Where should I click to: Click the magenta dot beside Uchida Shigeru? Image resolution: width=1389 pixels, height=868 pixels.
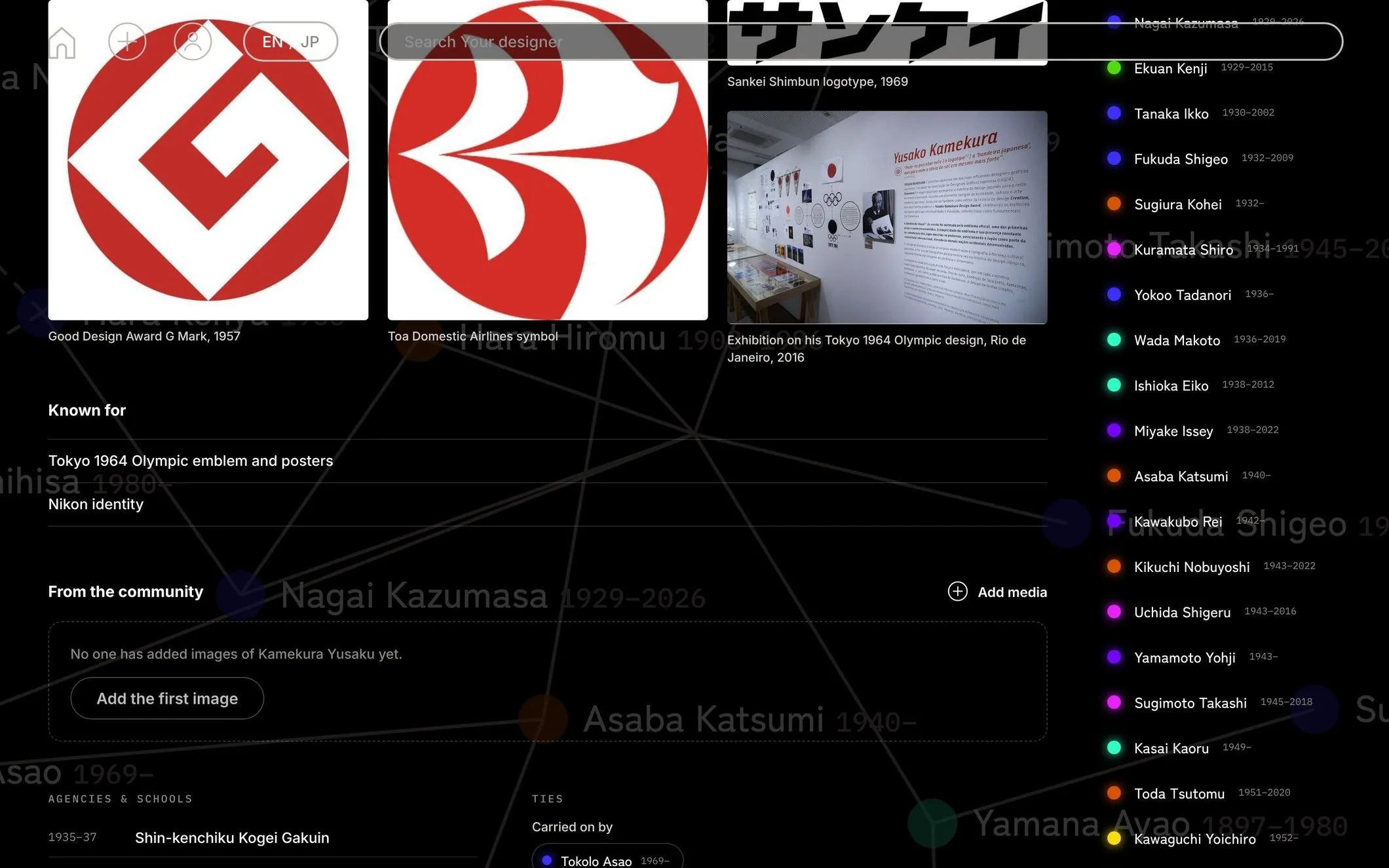coord(1114,612)
